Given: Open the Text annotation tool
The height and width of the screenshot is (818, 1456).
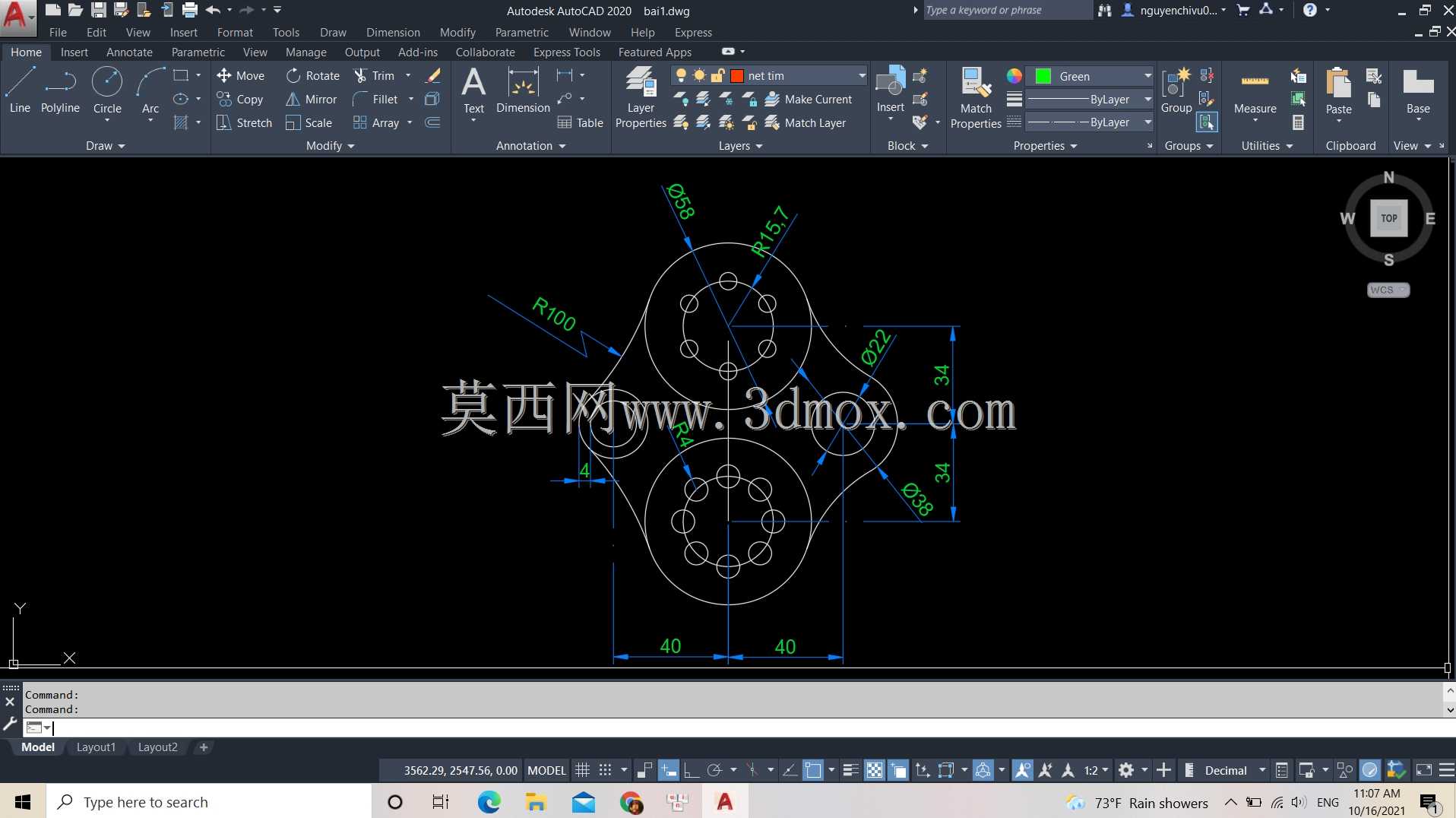Looking at the screenshot, I should point(473,90).
